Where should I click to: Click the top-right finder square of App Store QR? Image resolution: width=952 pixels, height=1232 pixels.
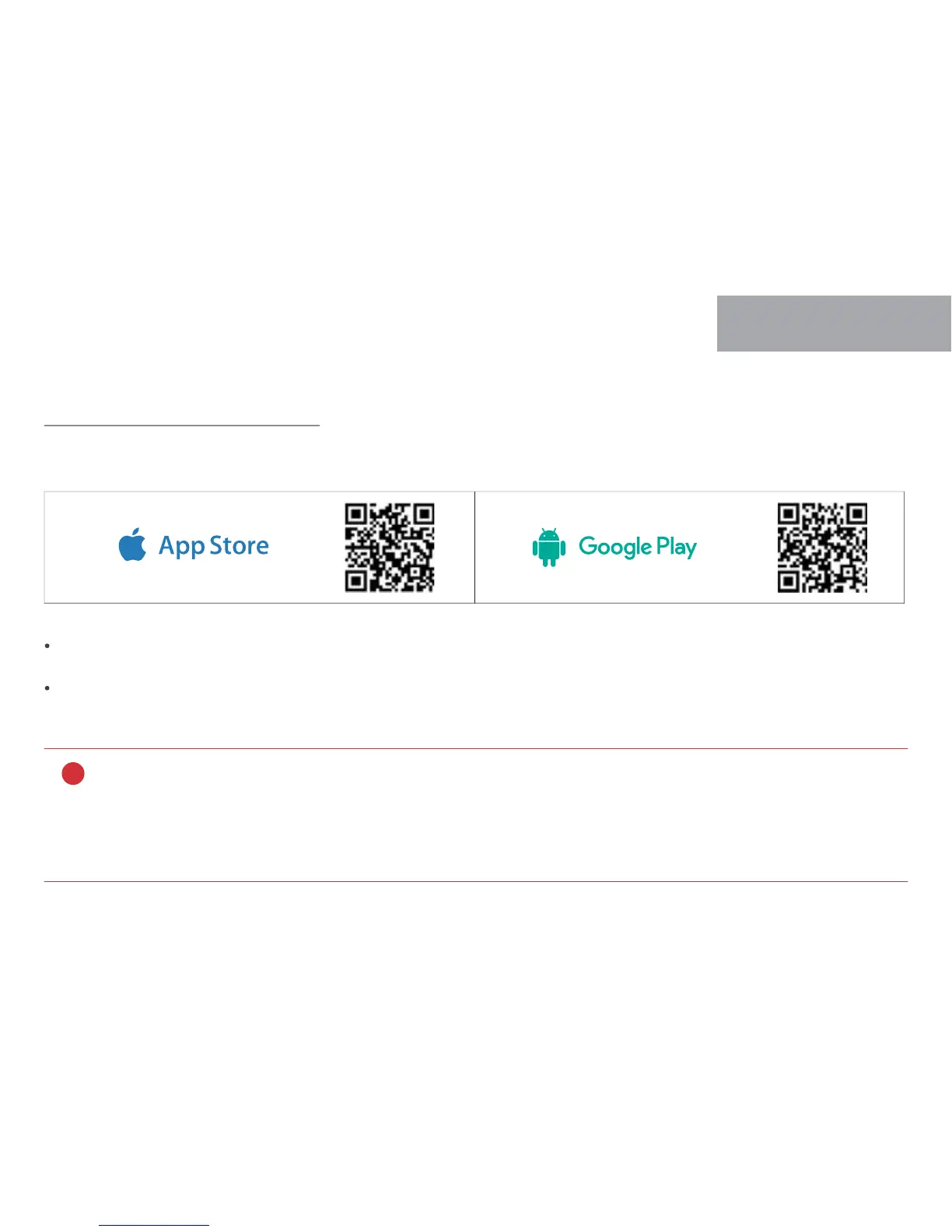coord(424,515)
